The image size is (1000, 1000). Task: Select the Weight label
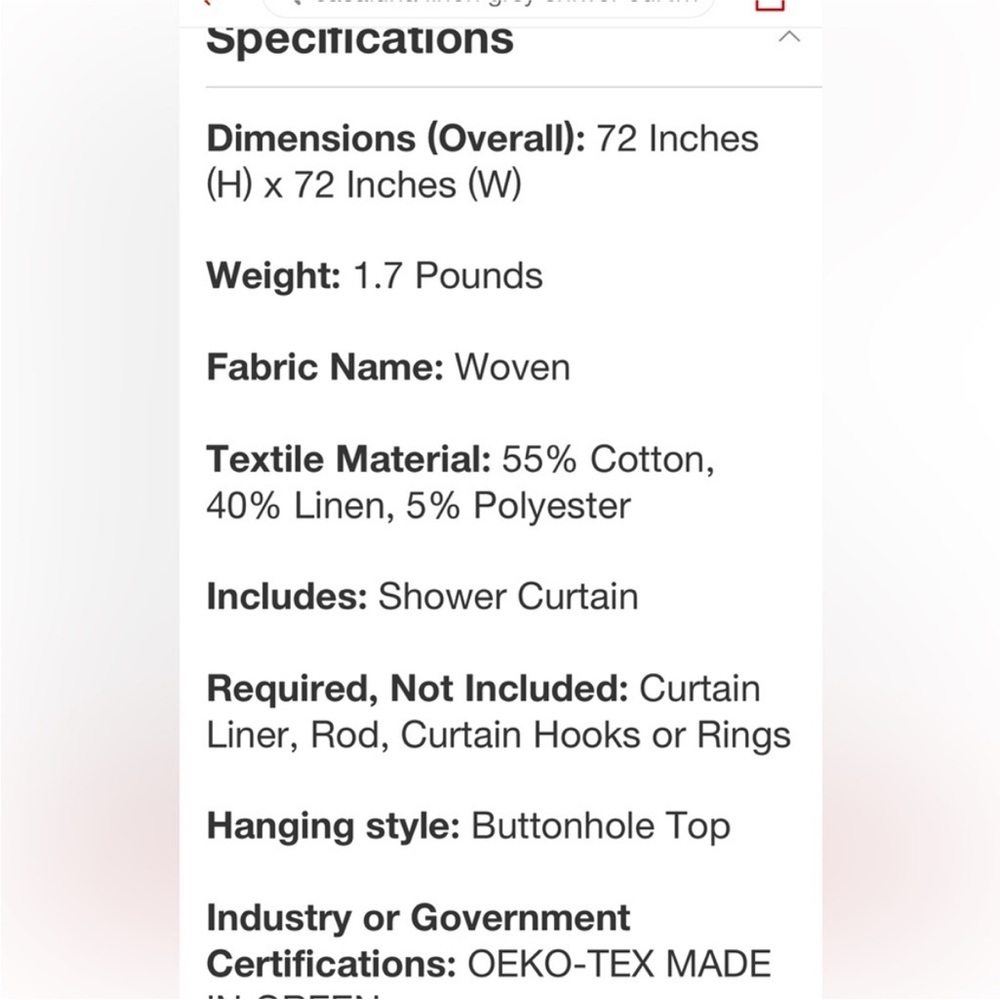coord(274,277)
